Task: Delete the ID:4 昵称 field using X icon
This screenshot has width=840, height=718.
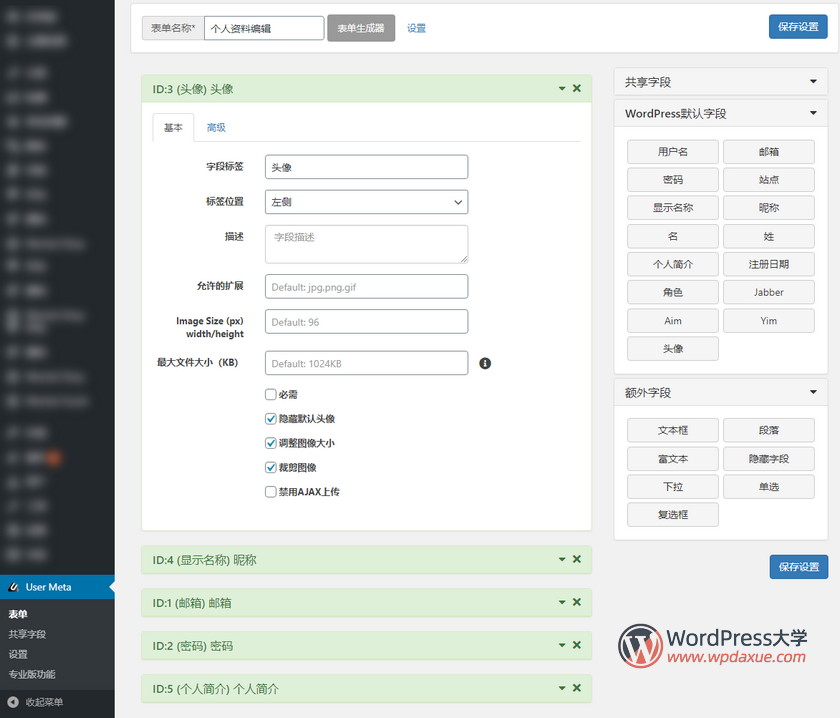Action: pos(576,560)
